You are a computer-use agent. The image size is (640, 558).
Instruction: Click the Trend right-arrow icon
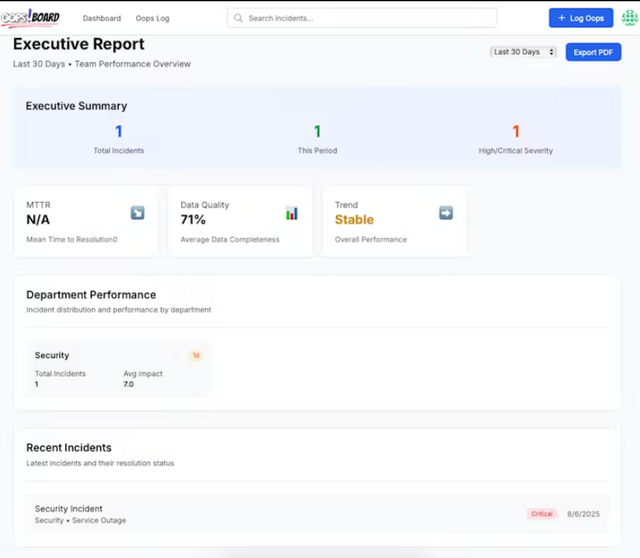click(x=446, y=213)
